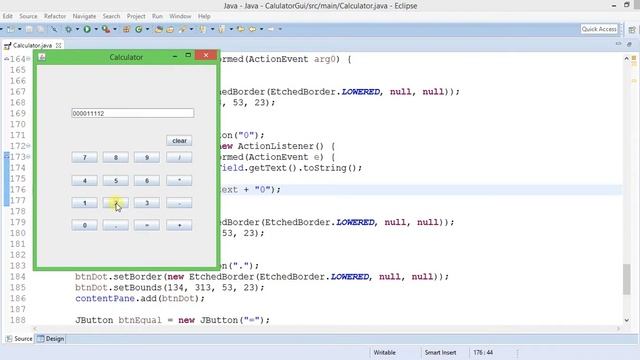
Task: Click the editor scrollbar down arrow
Action: (627, 320)
